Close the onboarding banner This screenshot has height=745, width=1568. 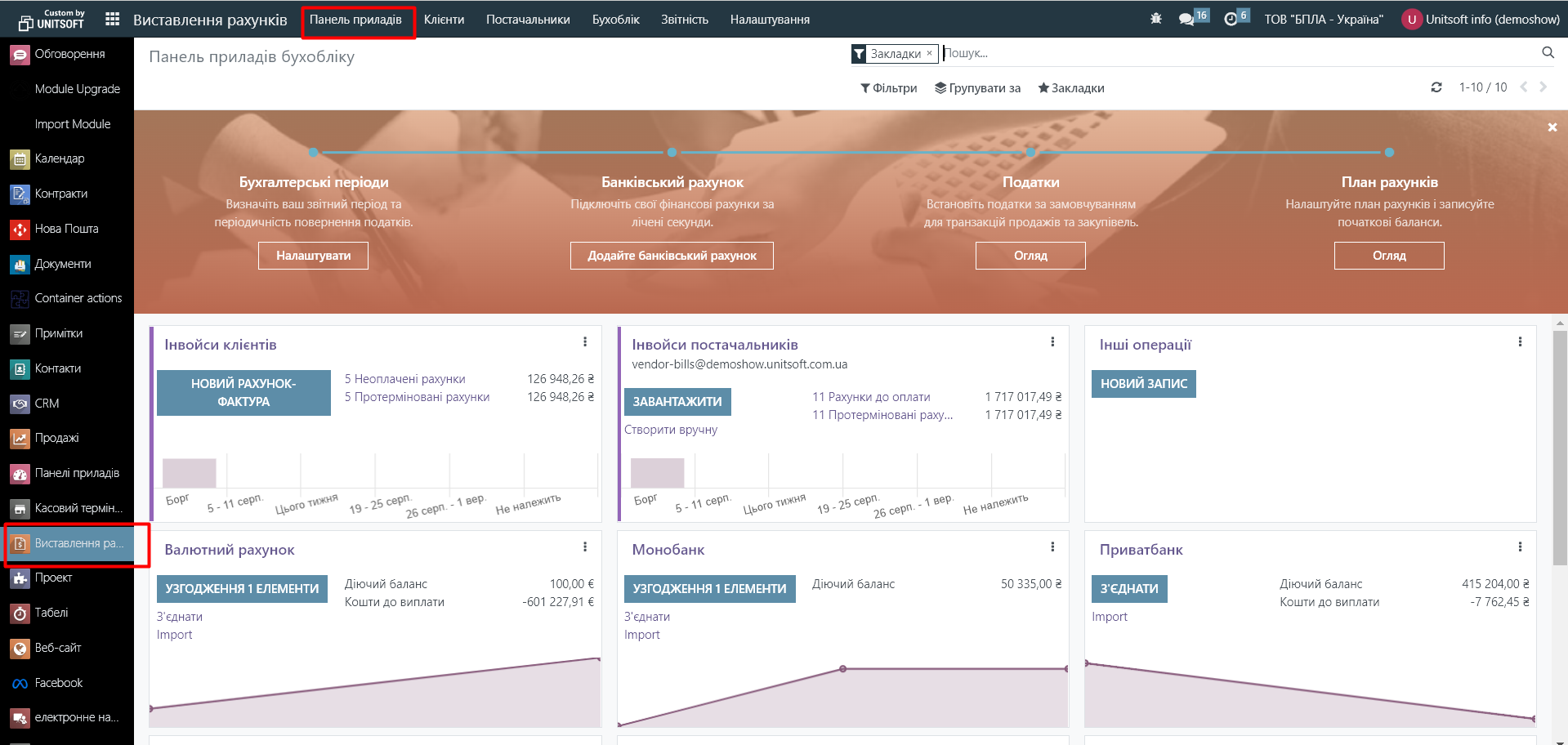pyautogui.click(x=1552, y=127)
